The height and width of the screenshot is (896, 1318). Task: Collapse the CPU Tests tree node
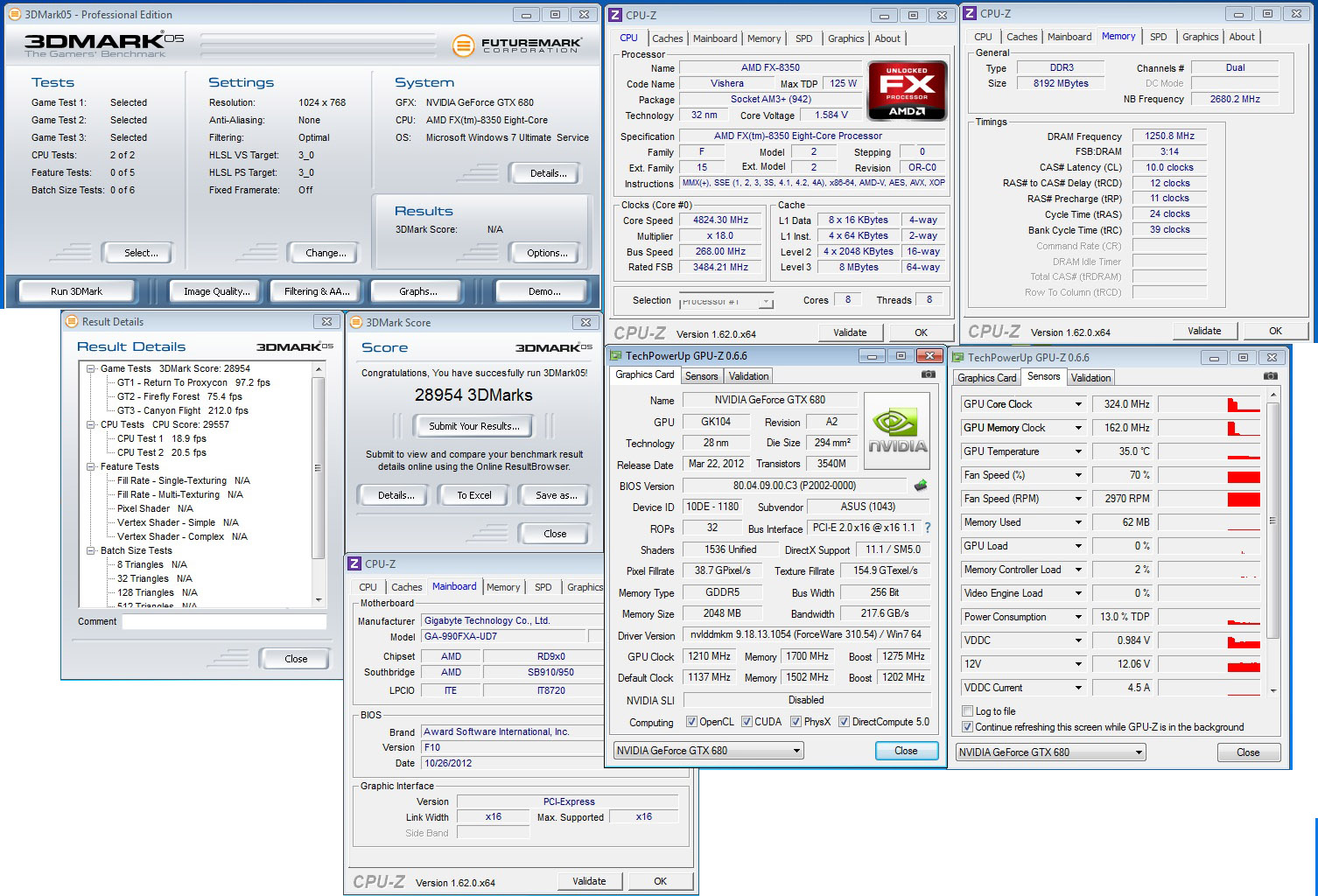click(91, 424)
